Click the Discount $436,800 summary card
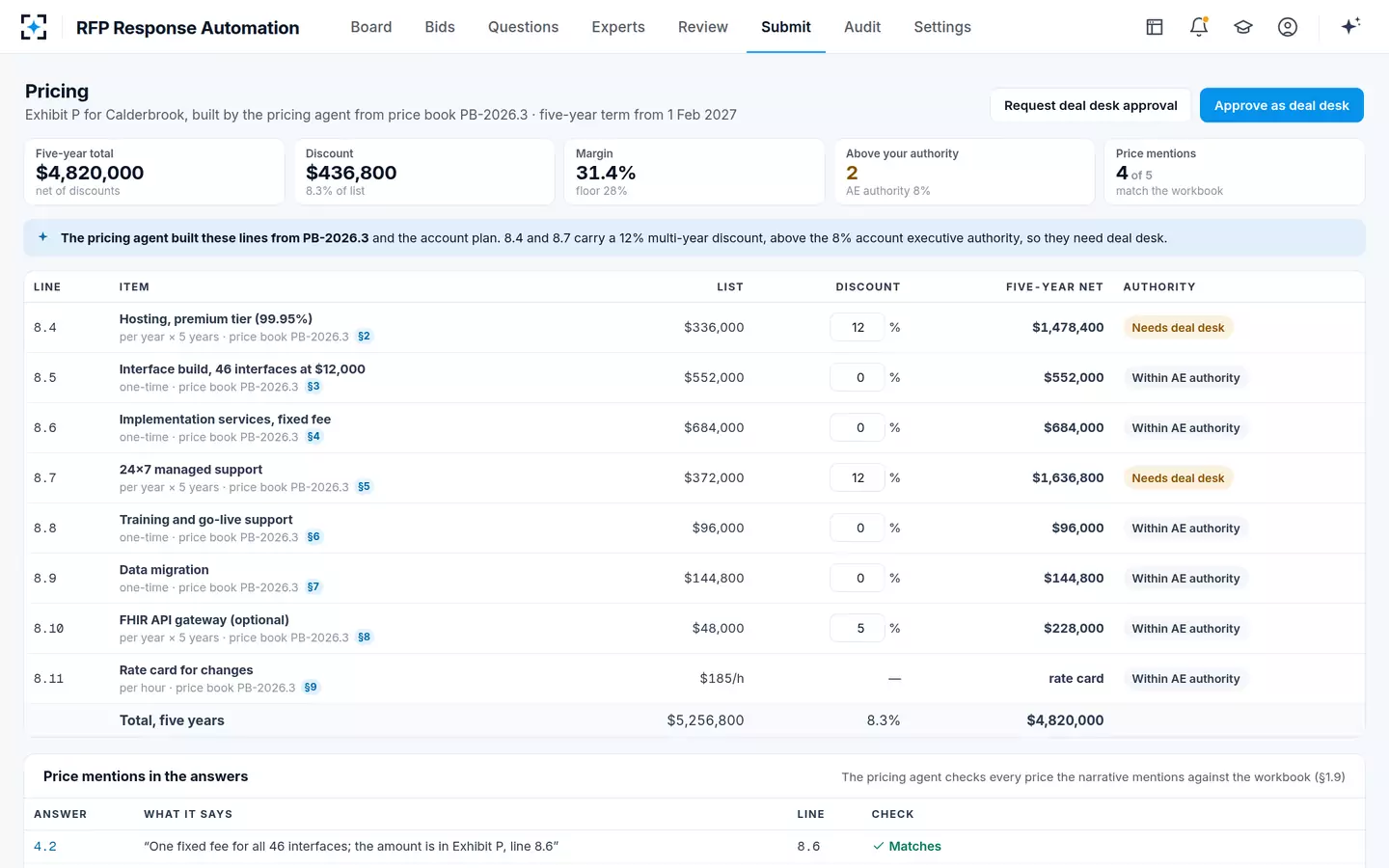 click(424, 172)
